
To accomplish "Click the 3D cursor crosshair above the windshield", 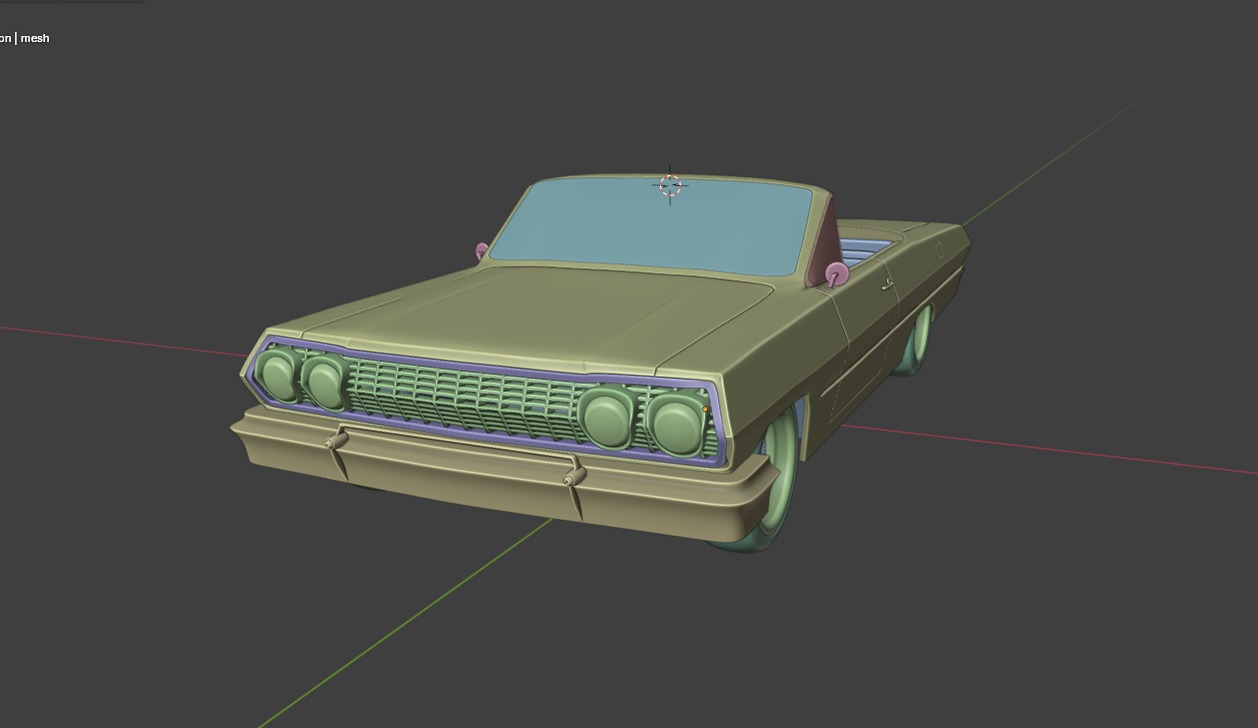I will pyautogui.click(x=670, y=186).
